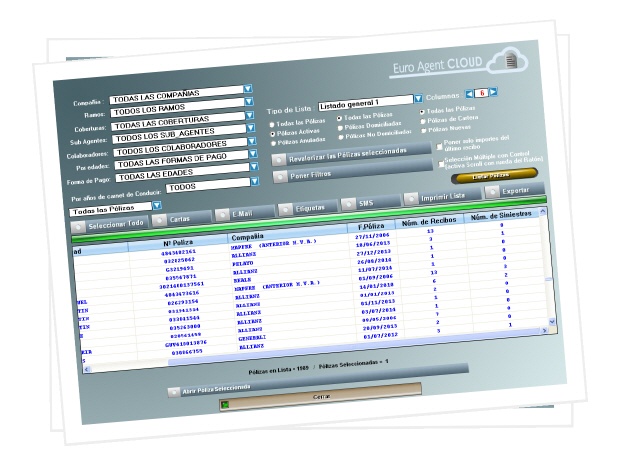Click the table's vertical scrollbar down arrow
Screen dimensions: 620x465
click(552, 322)
